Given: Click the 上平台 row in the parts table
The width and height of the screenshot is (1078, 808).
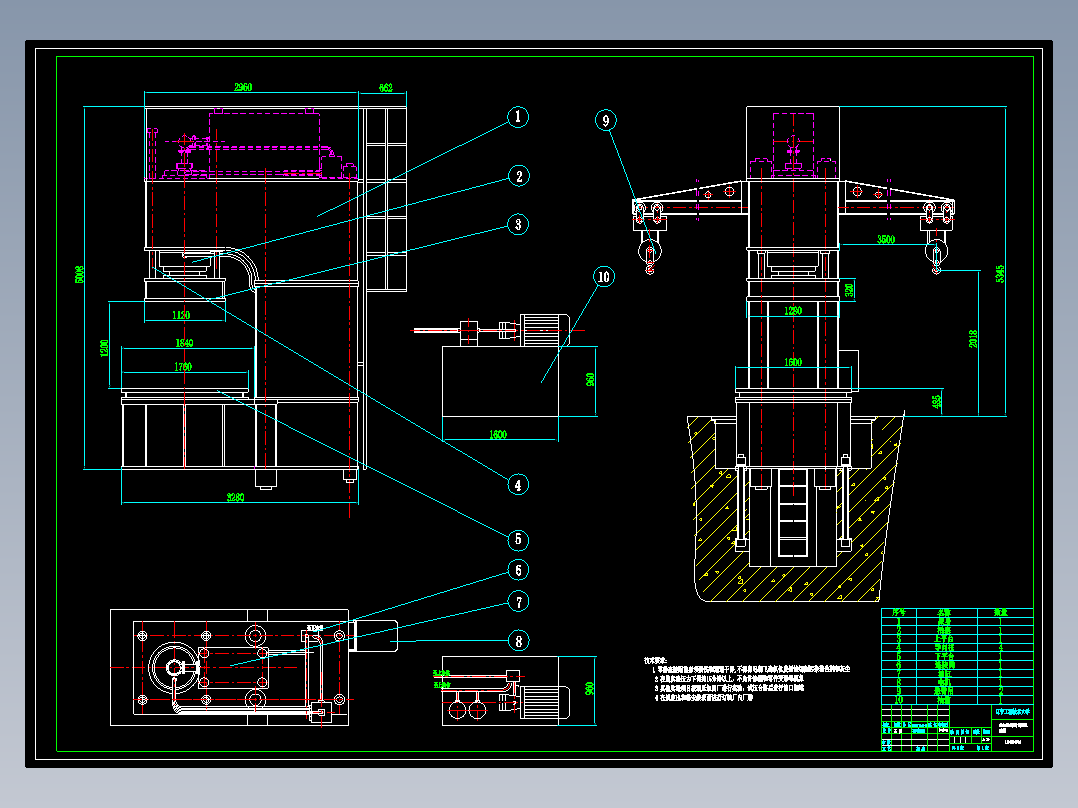Looking at the screenshot, I should tap(957, 639).
